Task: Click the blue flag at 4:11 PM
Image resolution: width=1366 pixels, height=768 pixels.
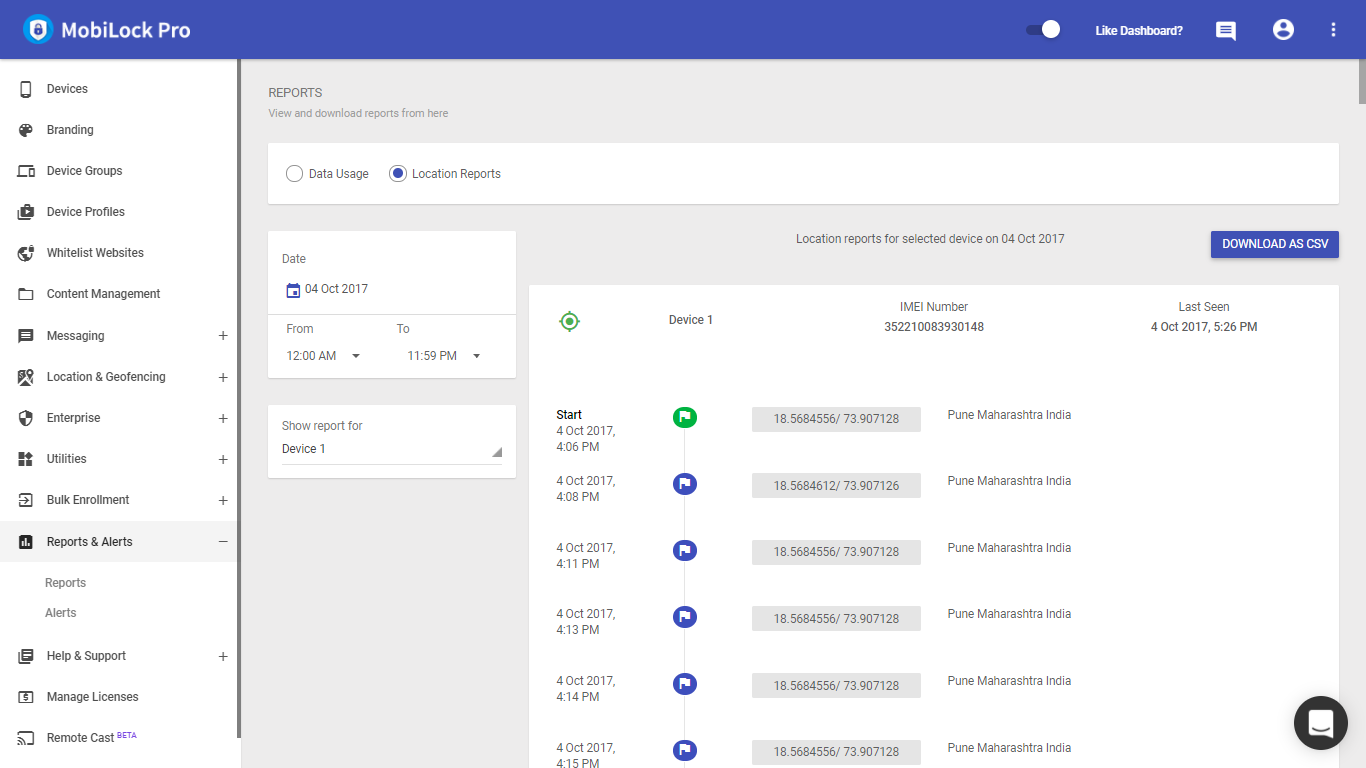Action: click(x=685, y=551)
